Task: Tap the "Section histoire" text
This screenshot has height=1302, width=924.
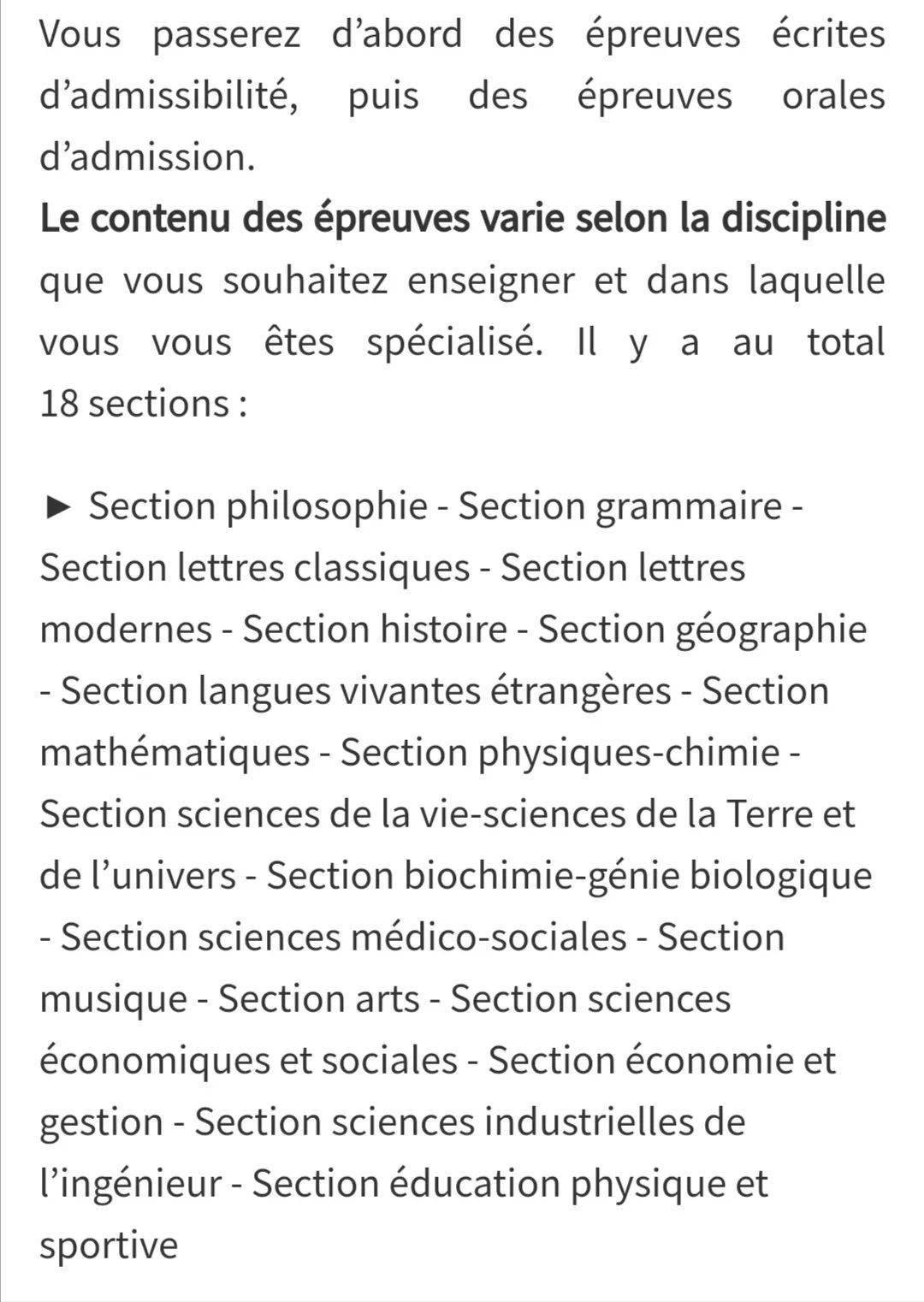Action: [x=375, y=630]
